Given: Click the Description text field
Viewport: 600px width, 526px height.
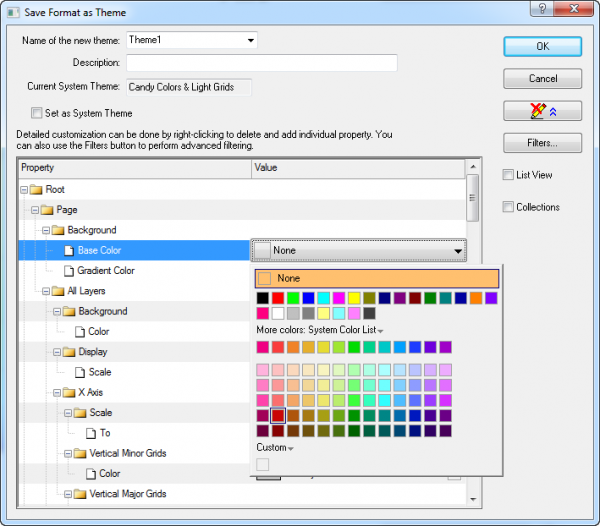Looking at the screenshot, I should 261,63.
